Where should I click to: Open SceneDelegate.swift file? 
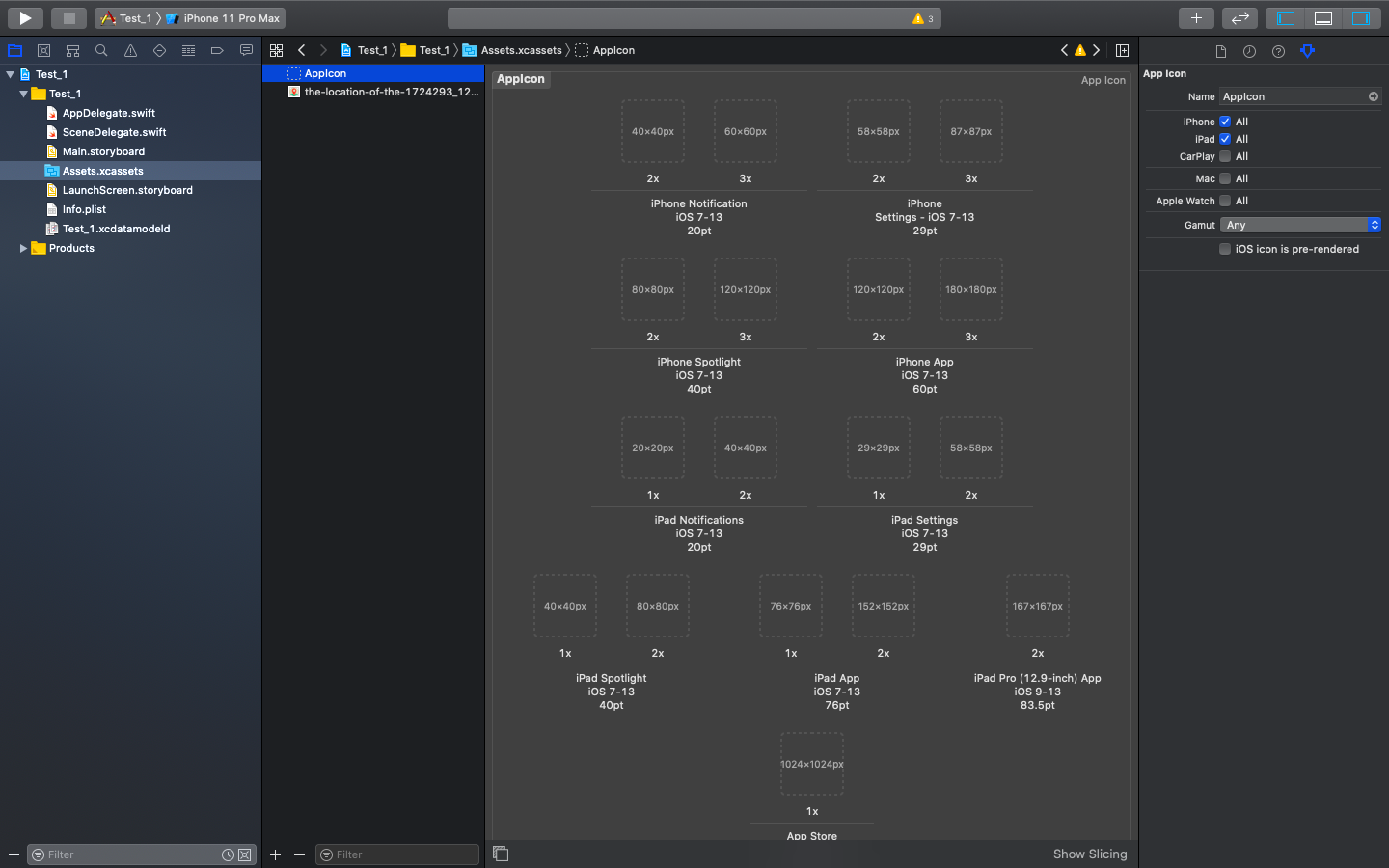coord(114,132)
